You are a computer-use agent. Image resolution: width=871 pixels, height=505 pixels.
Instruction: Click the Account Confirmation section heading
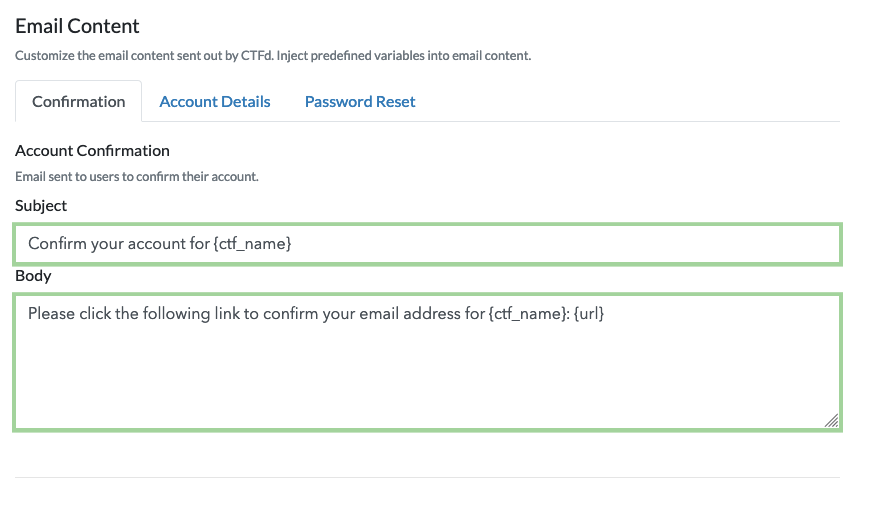point(92,150)
